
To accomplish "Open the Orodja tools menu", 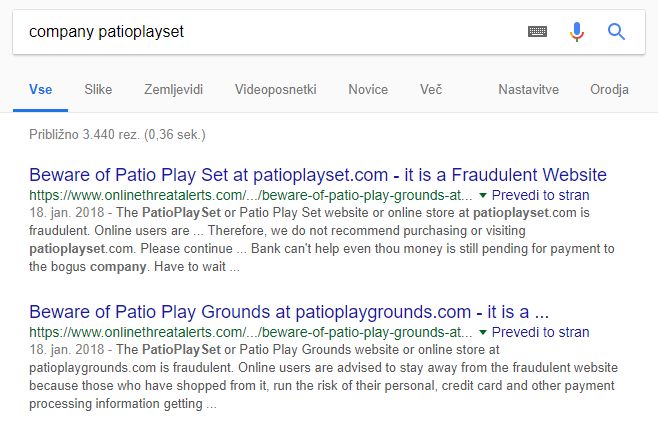I will [609, 89].
